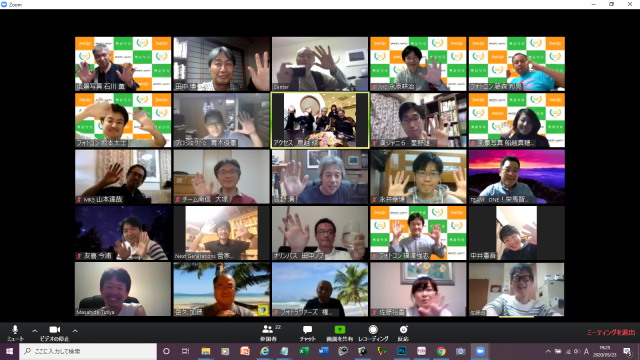Open Photoshop from the taskbar
Image resolution: width=640 pixels, height=360 pixels.
click(402, 351)
